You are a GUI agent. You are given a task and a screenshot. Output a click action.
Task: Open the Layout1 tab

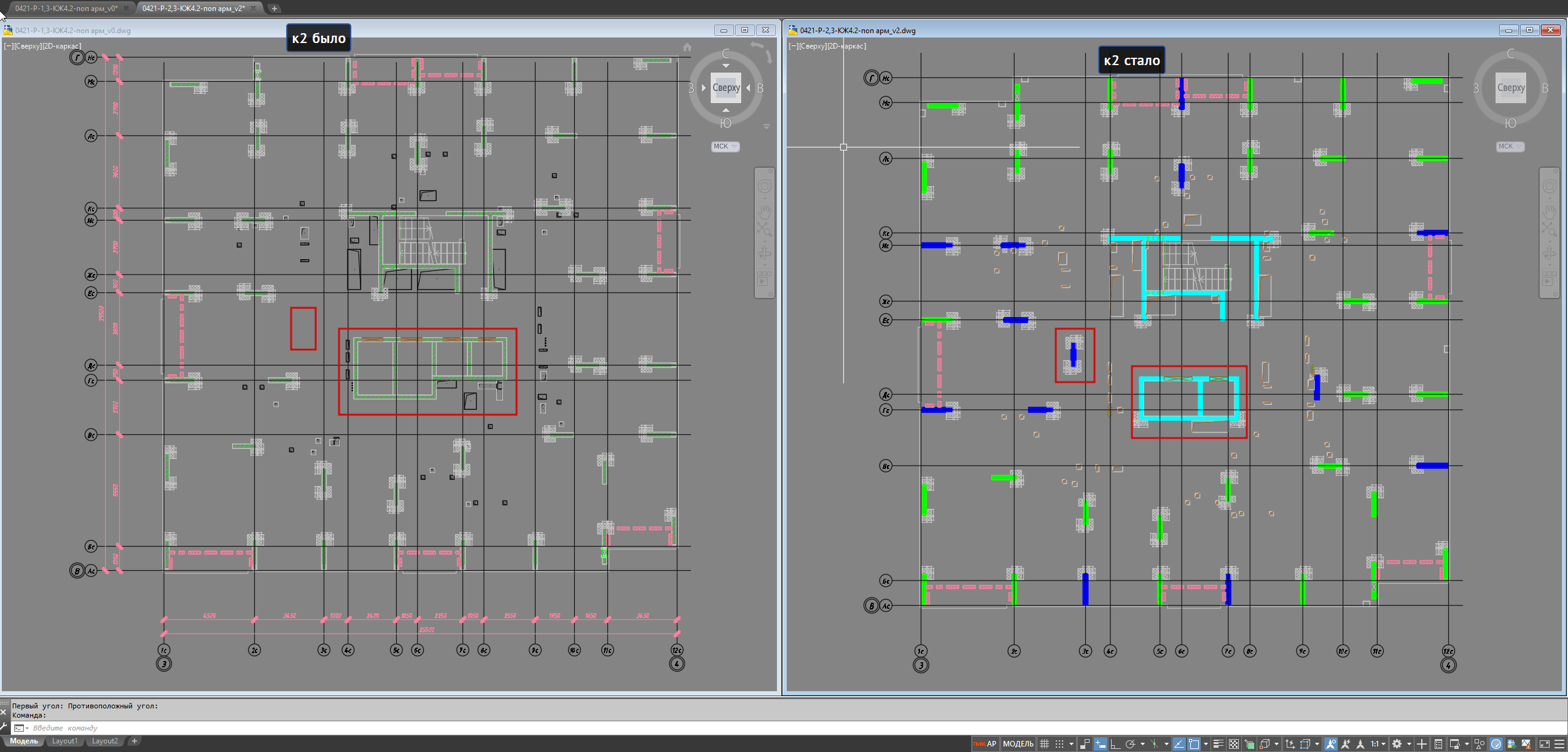(x=64, y=741)
